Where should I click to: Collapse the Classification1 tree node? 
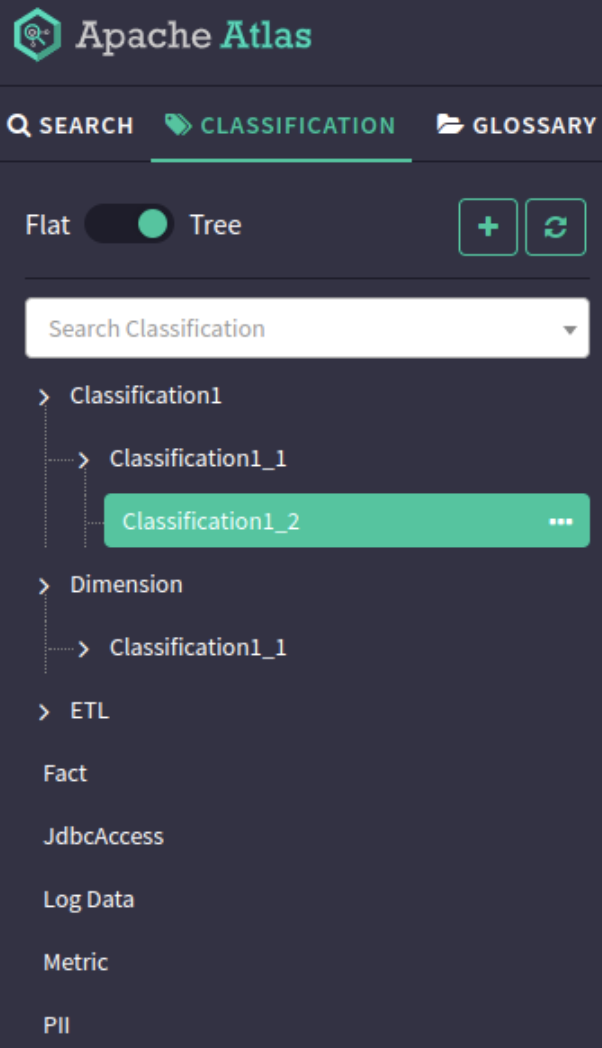tap(44, 397)
